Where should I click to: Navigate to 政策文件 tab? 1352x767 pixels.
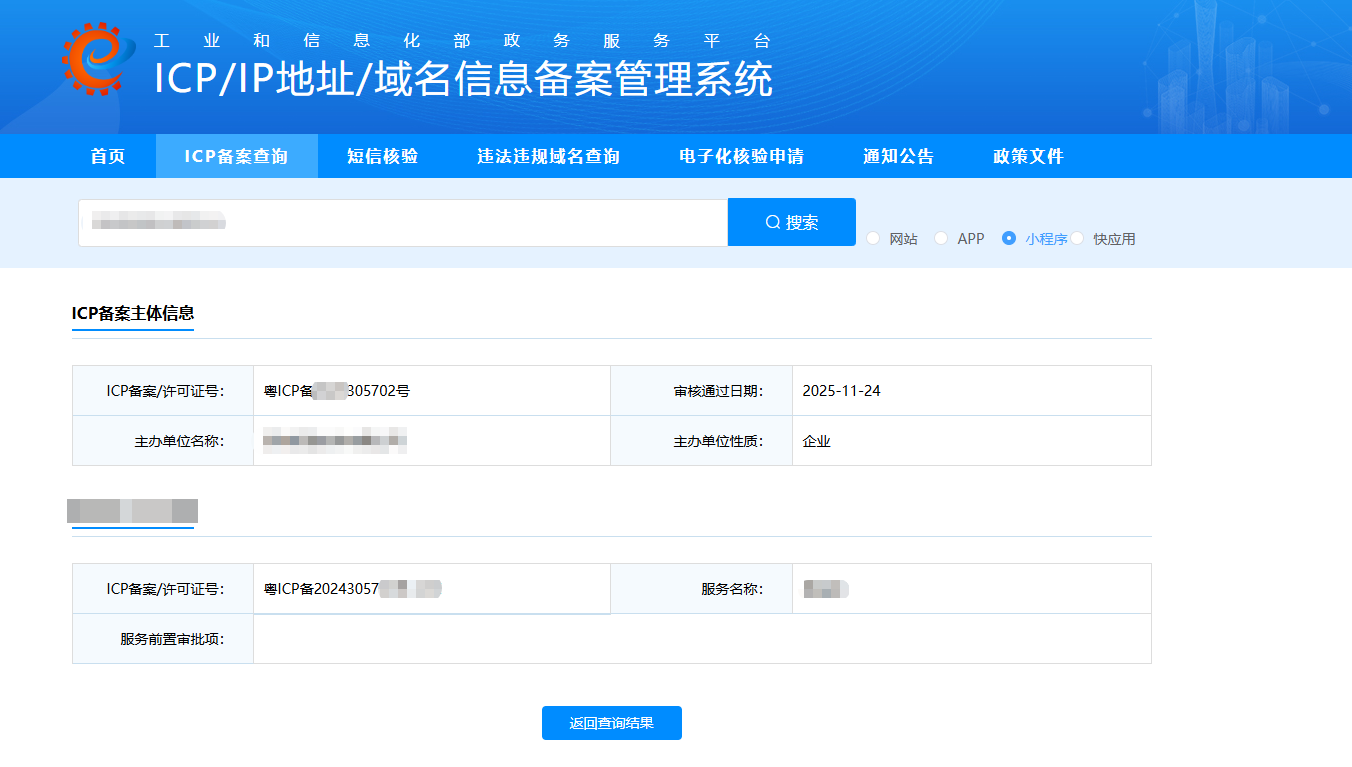click(x=1028, y=156)
